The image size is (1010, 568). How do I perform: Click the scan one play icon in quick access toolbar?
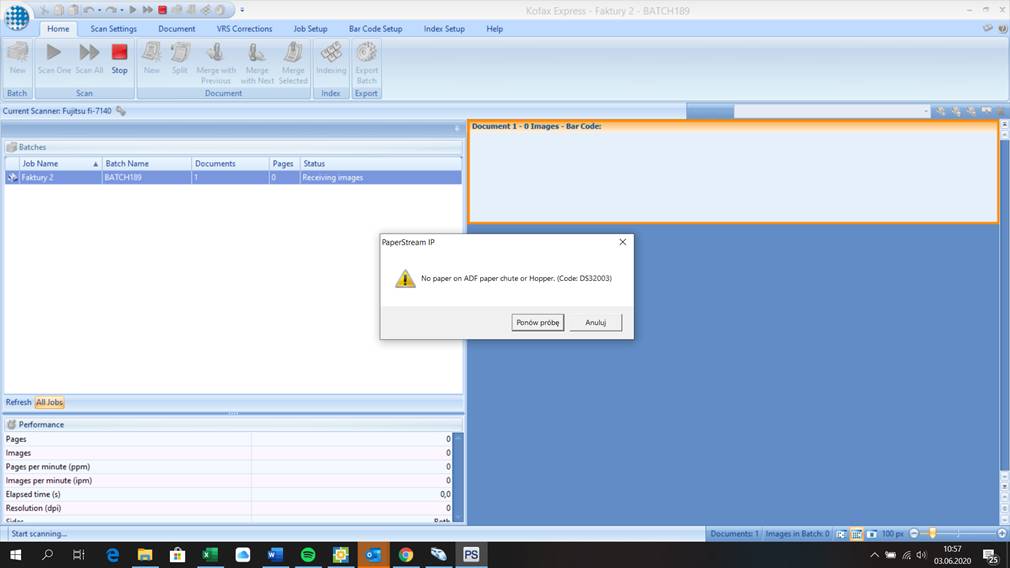coord(133,10)
